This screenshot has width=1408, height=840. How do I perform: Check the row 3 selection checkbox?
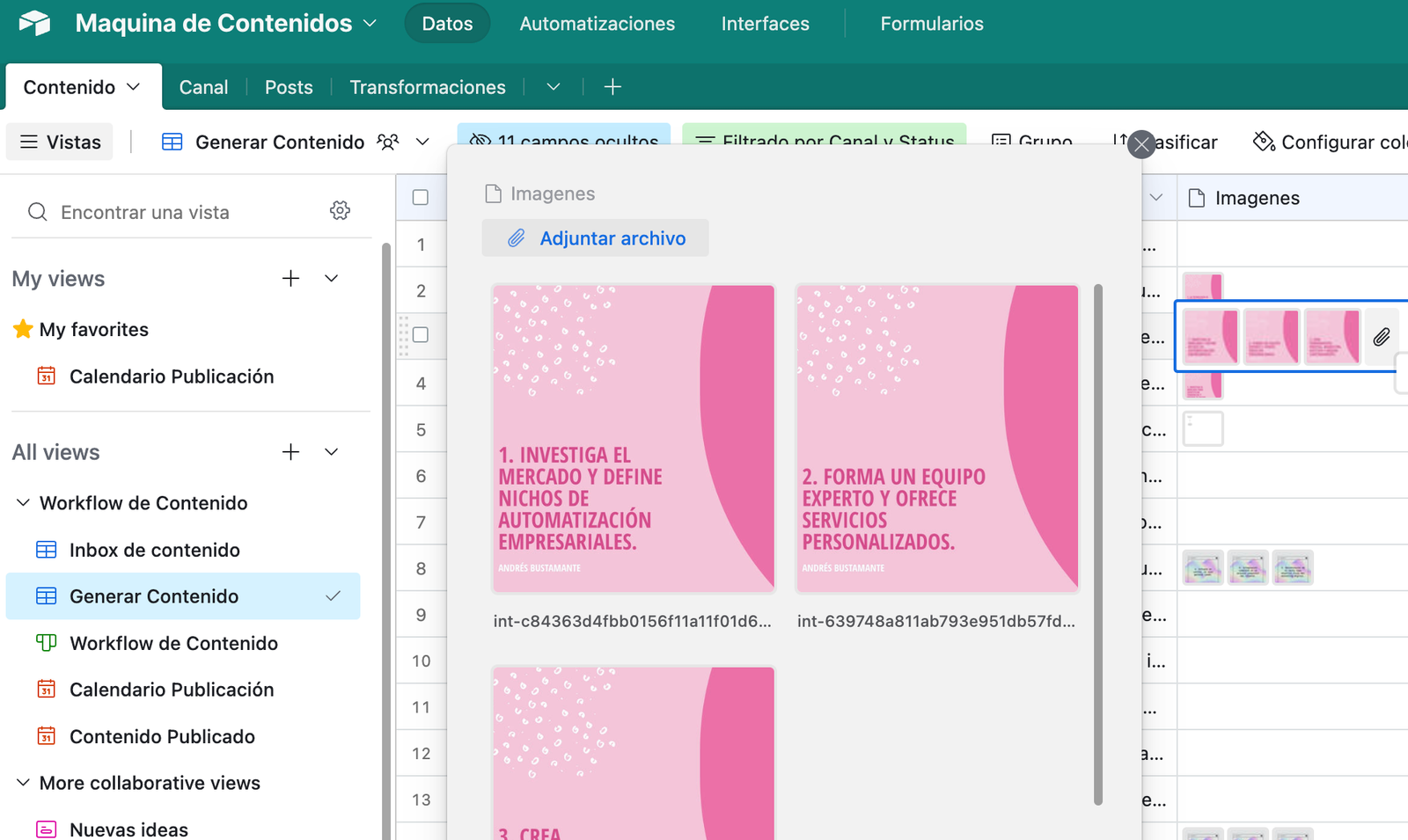coord(421,335)
